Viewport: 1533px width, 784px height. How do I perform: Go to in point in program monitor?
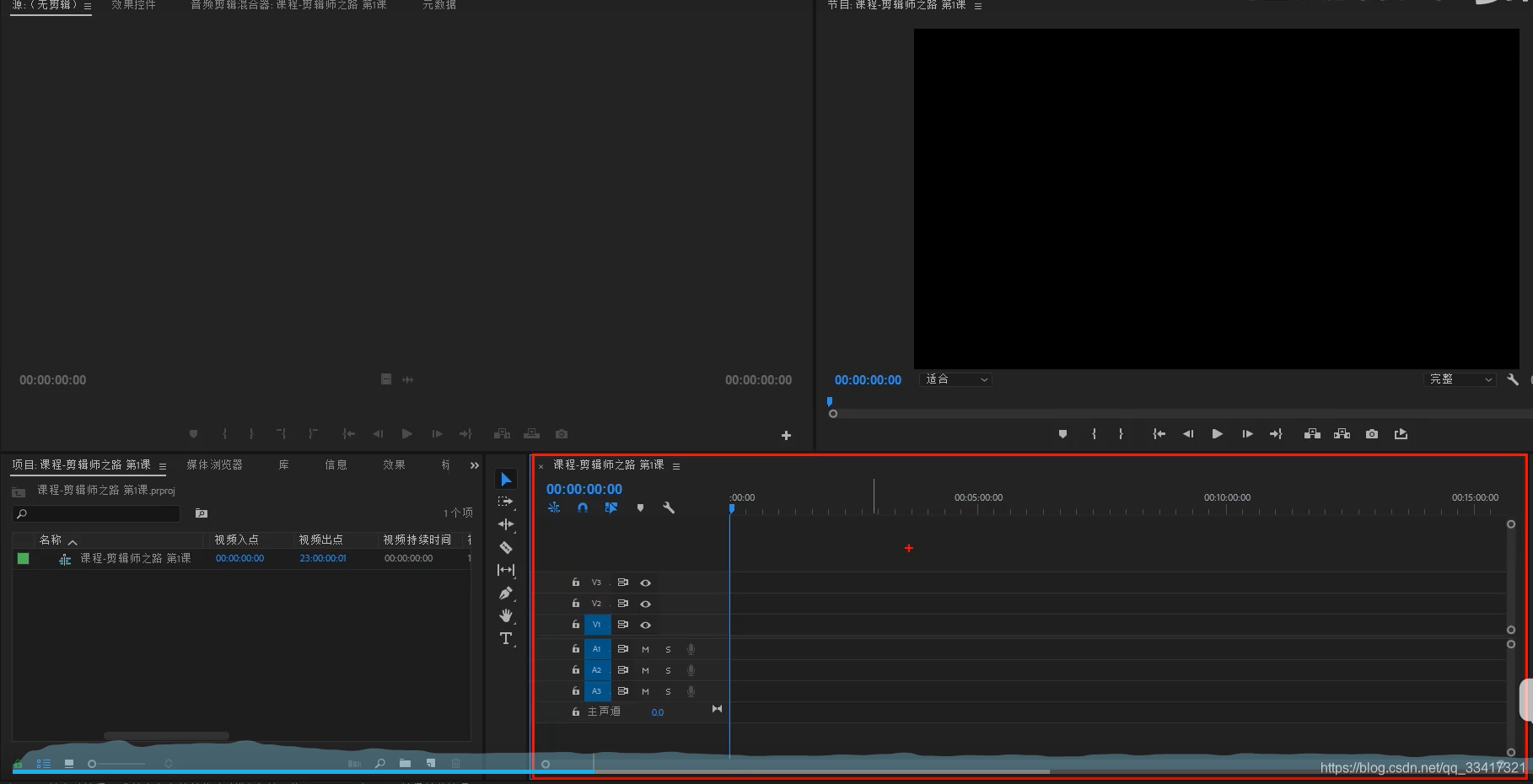pos(1159,434)
